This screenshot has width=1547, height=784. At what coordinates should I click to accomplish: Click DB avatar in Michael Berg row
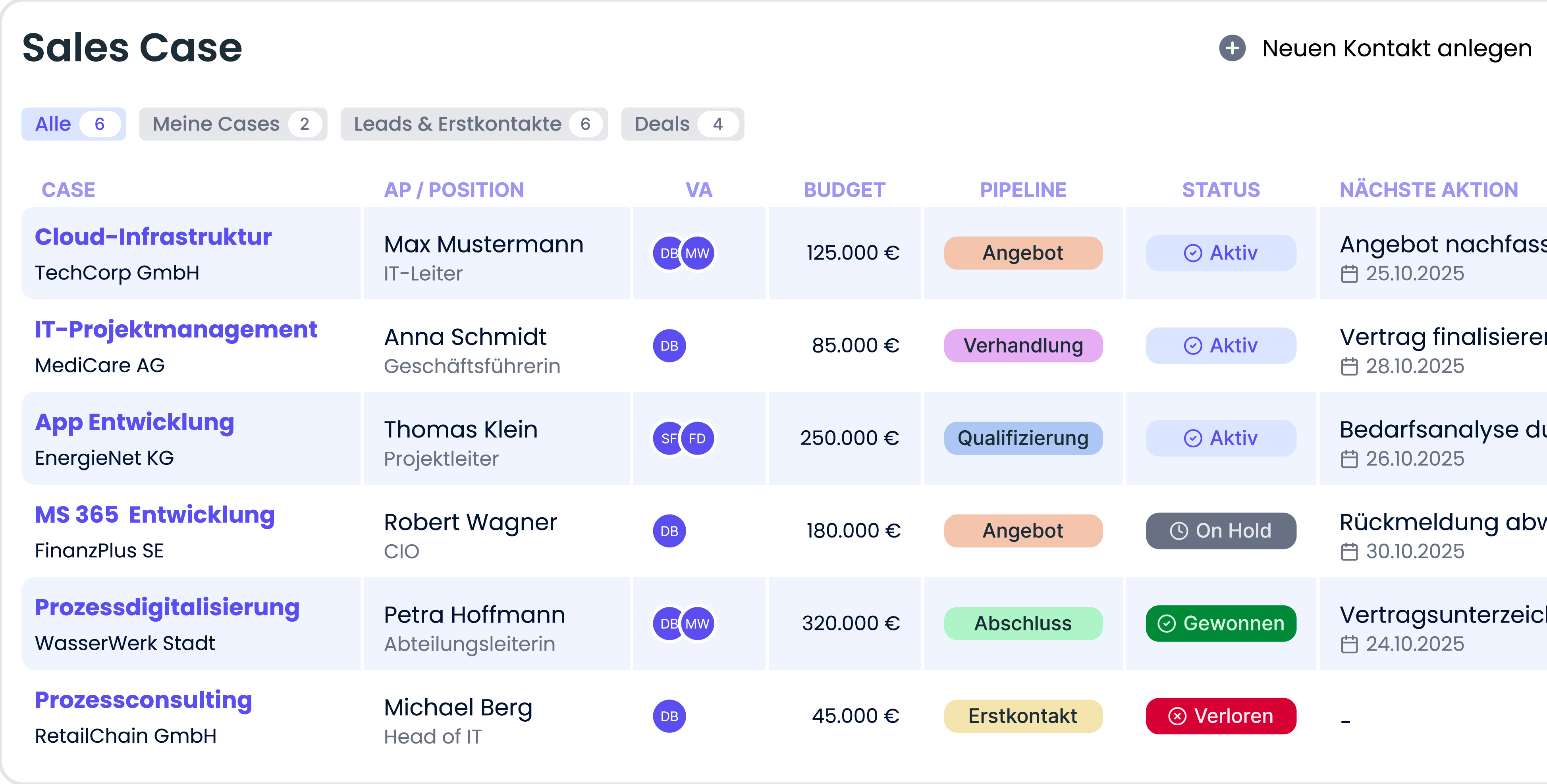click(669, 716)
